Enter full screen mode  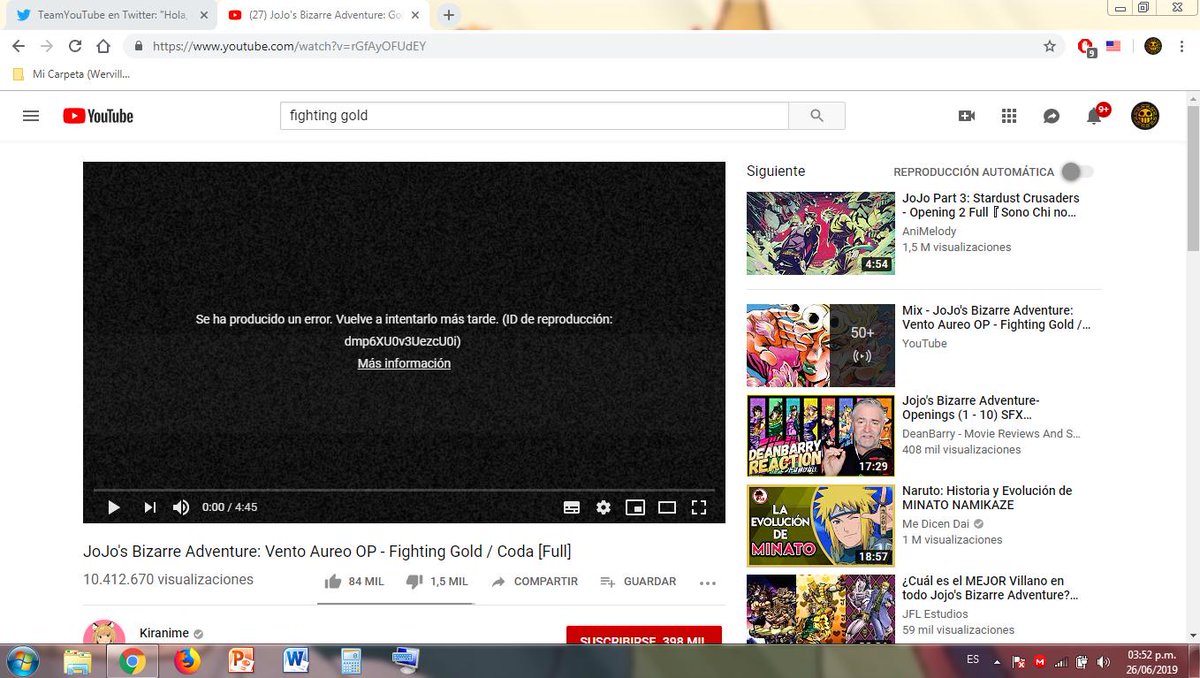pyautogui.click(x=699, y=507)
